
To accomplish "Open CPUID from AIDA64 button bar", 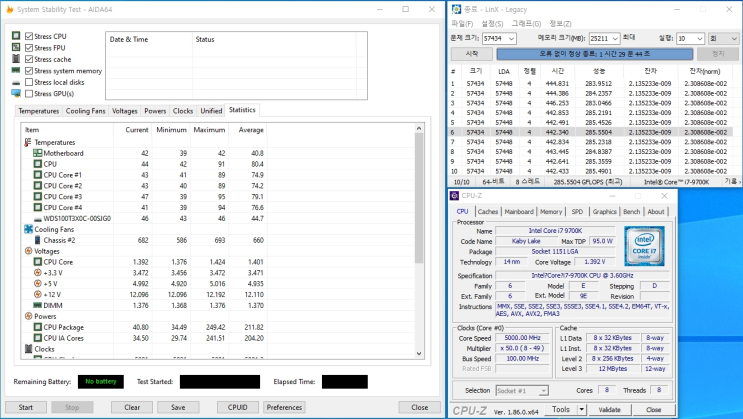I will [237, 407].
